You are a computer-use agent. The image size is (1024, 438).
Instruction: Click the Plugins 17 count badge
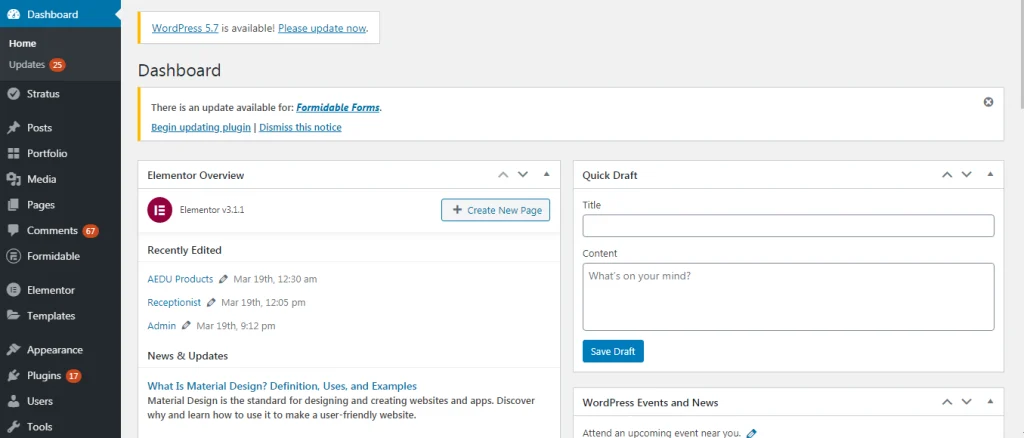tap(74, 376)
